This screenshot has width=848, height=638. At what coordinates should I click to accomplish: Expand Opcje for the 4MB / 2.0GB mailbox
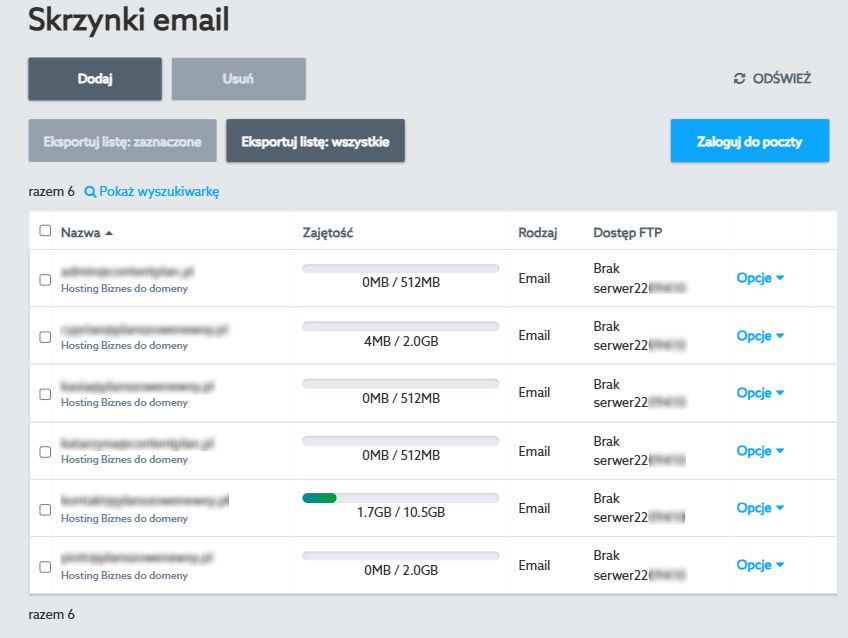760,336
